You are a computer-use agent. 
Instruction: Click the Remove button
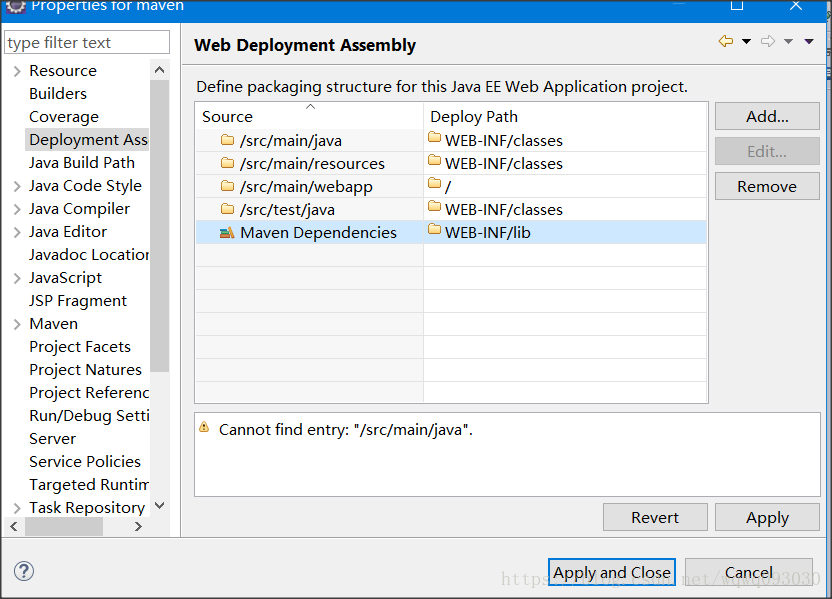coord(767,186)
